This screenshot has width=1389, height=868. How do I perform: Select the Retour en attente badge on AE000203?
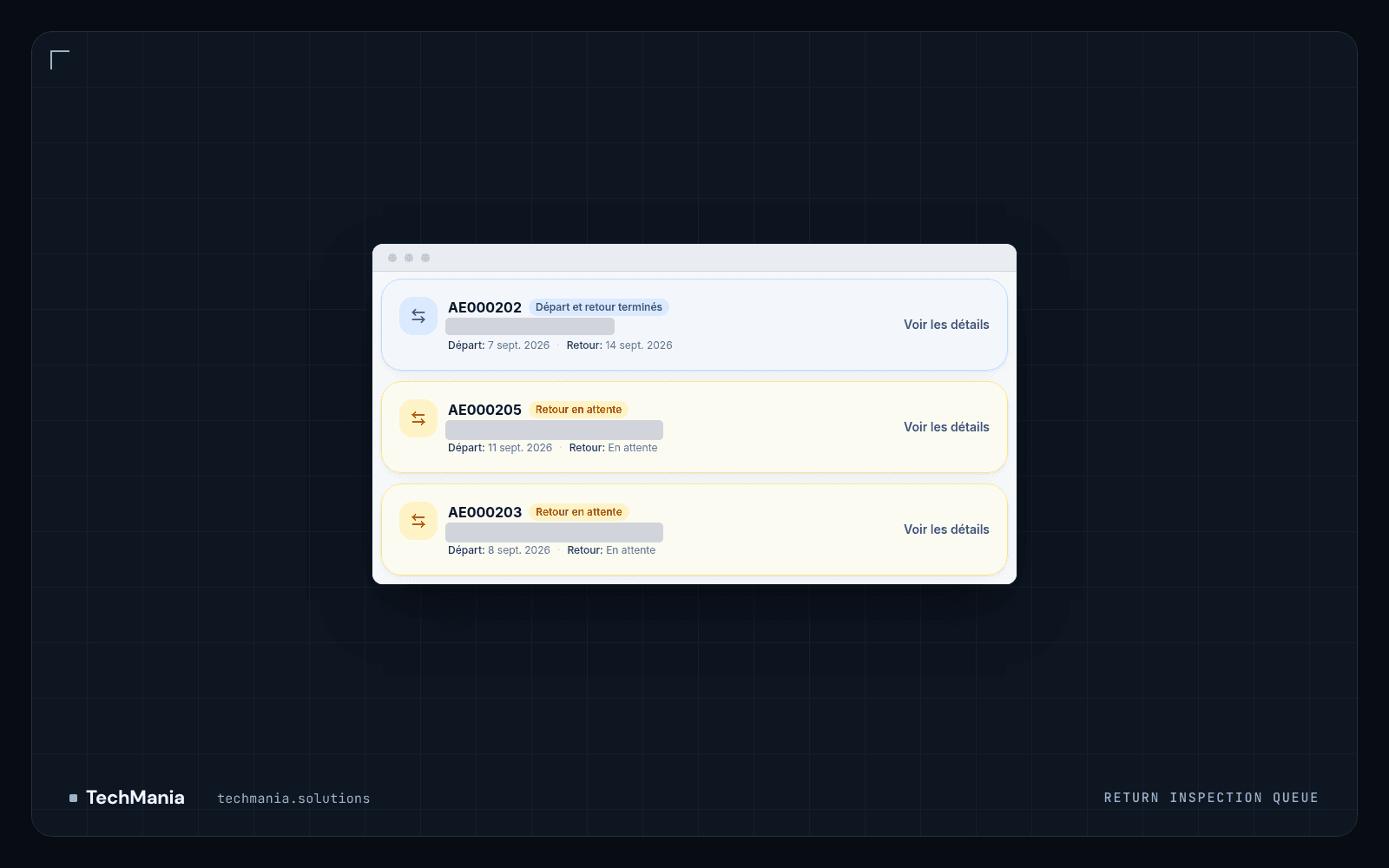coord(579,512)
